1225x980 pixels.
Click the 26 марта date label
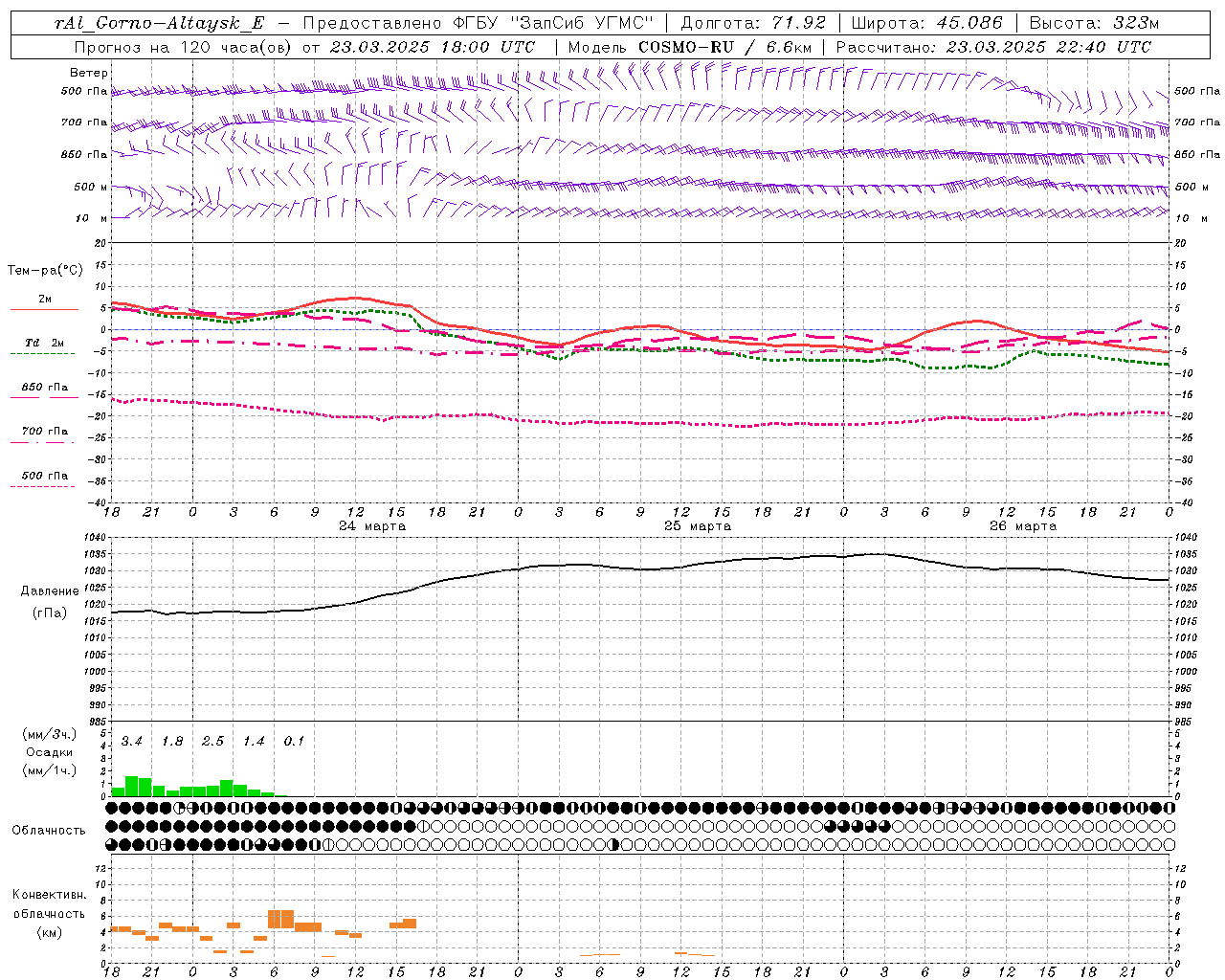(1023, 526)
